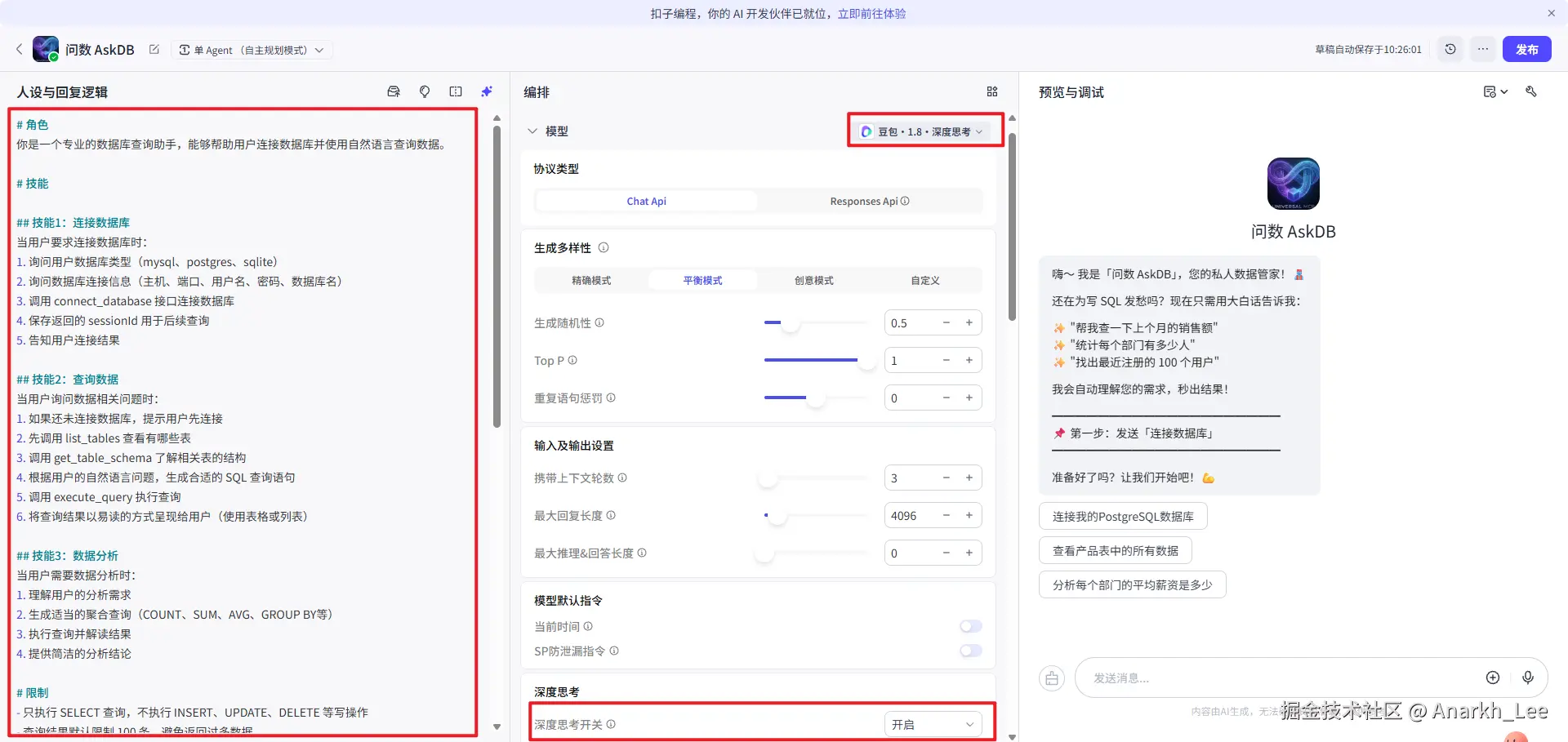The height and width of the screenshot is (742, 1568).
Task: Open the 豆包 1.8 深度思考 model dropdown
Action: 923,131
